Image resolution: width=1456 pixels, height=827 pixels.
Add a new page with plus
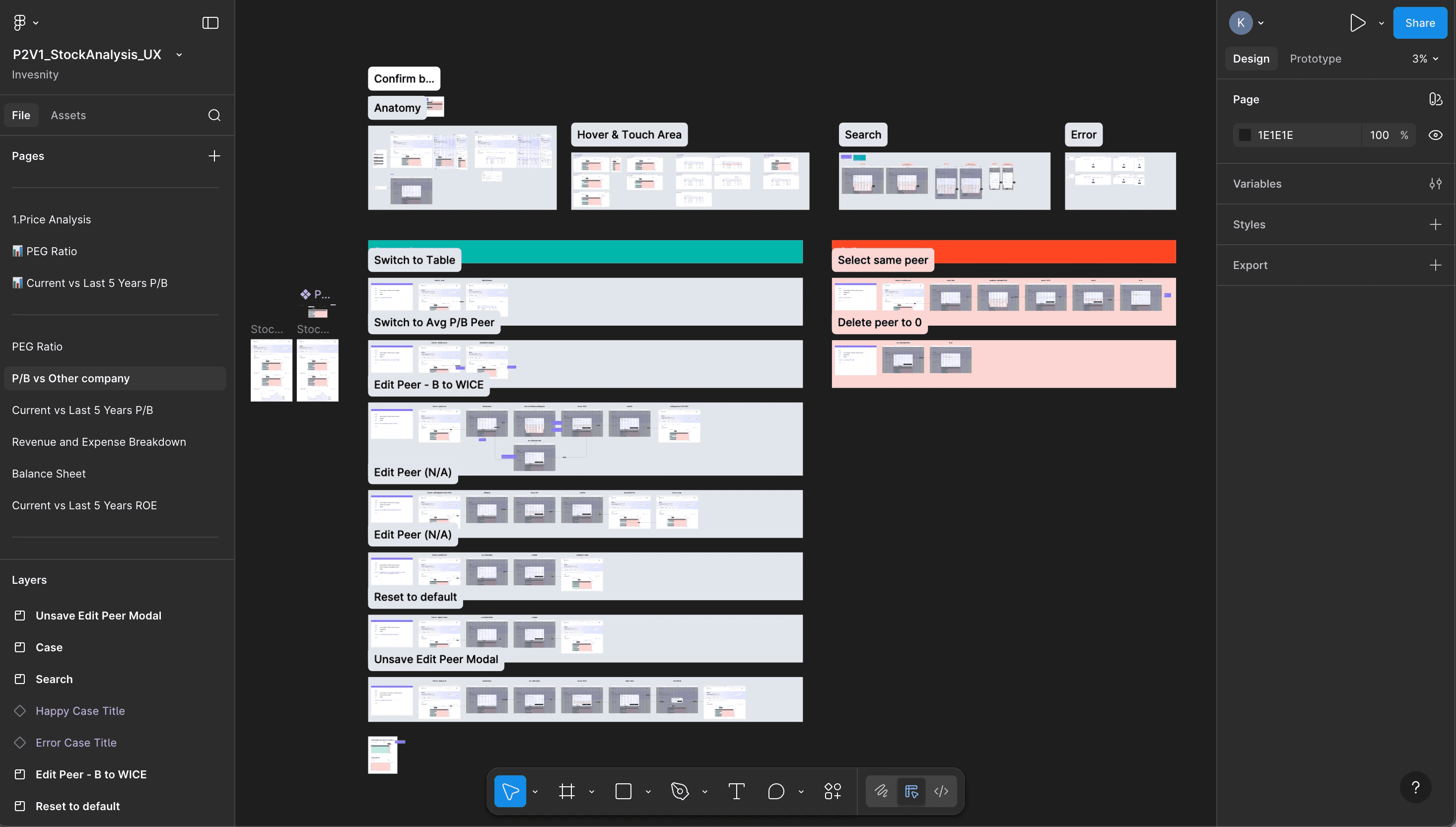coord(214,156)
